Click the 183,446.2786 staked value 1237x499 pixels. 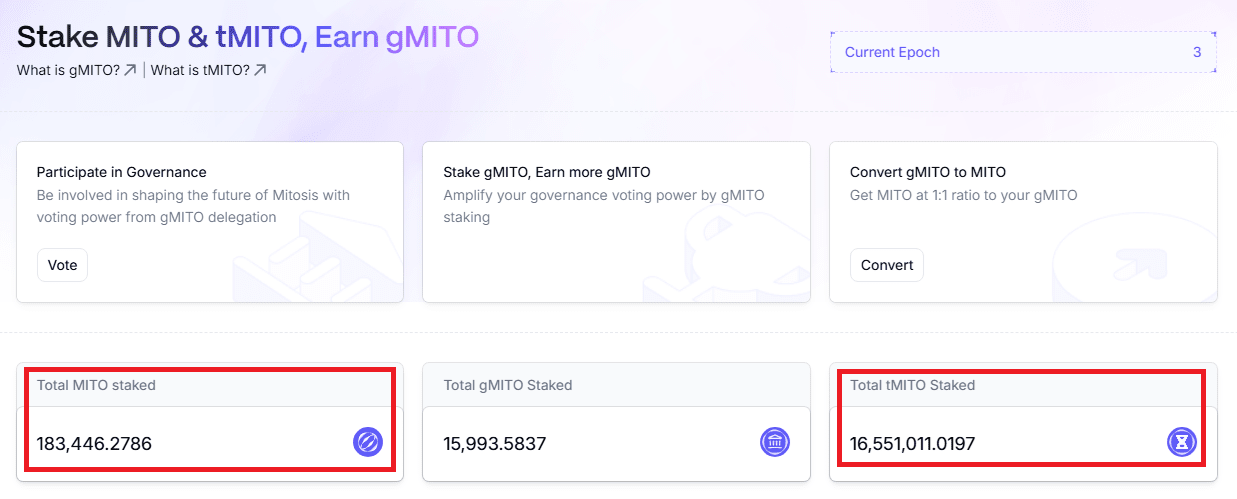click(94, 443)
